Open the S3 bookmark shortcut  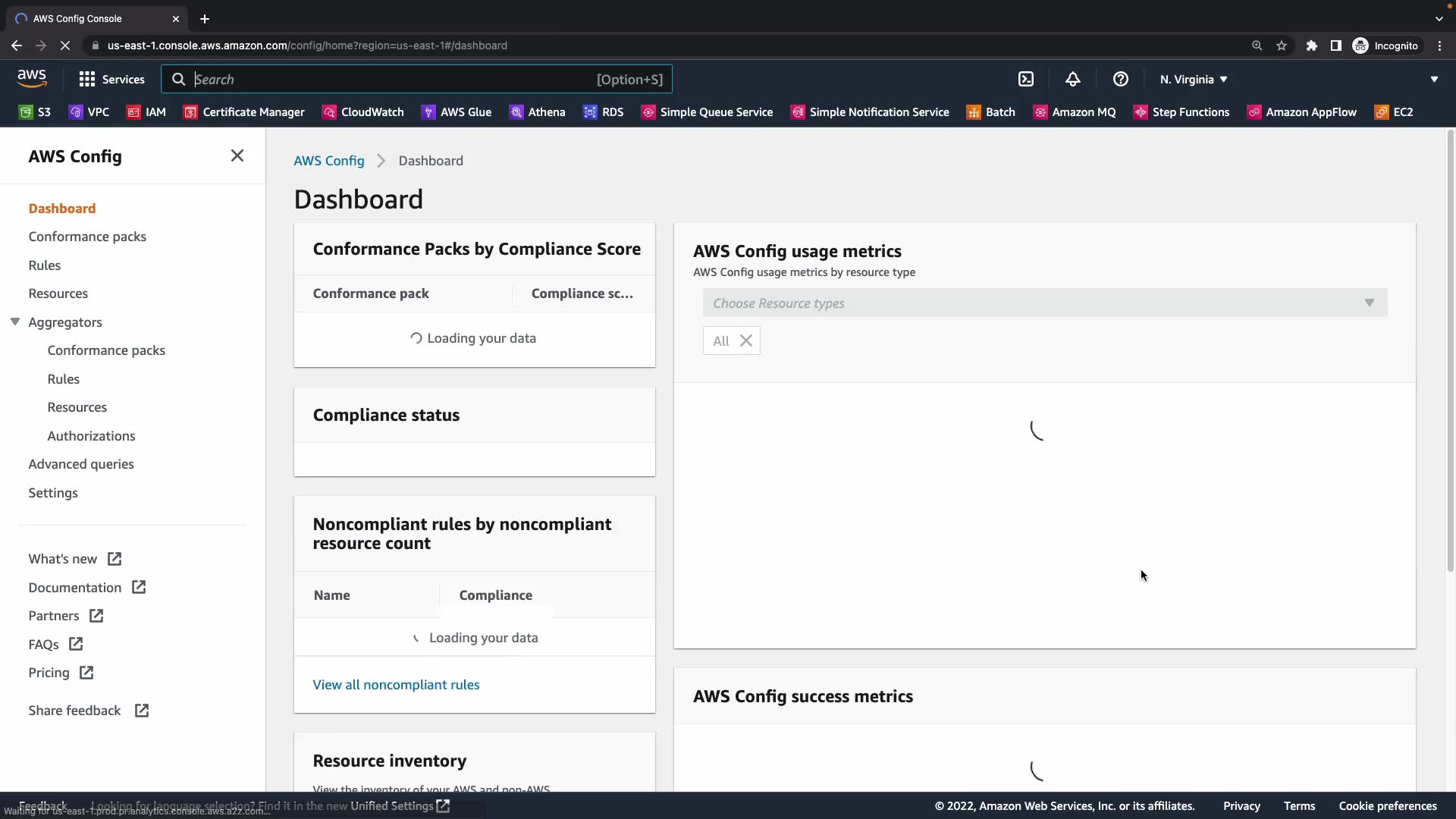coord(35,112)
